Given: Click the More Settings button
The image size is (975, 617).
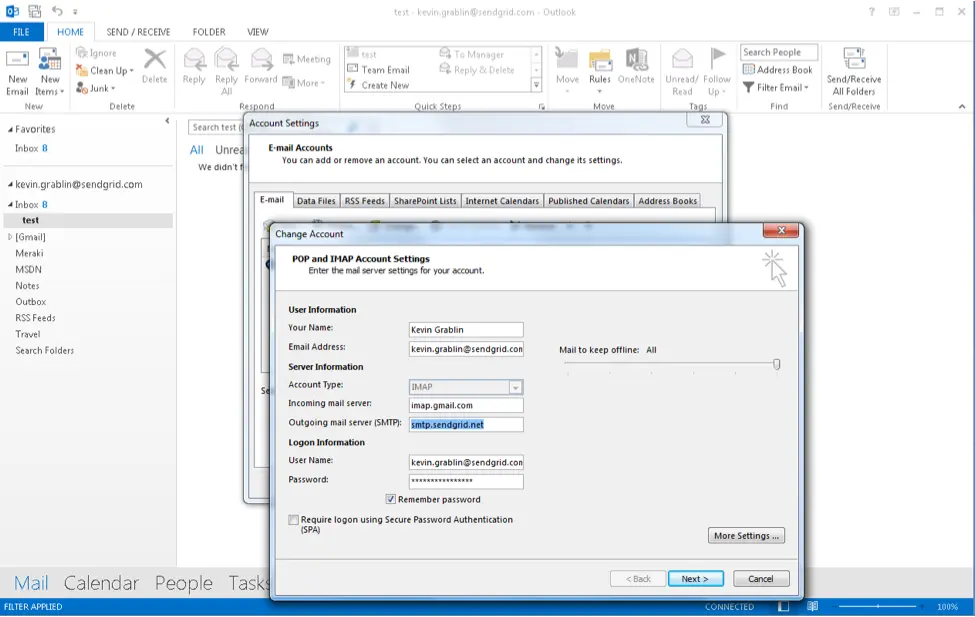Looking at the screenshot, I should tap(746, 536).
